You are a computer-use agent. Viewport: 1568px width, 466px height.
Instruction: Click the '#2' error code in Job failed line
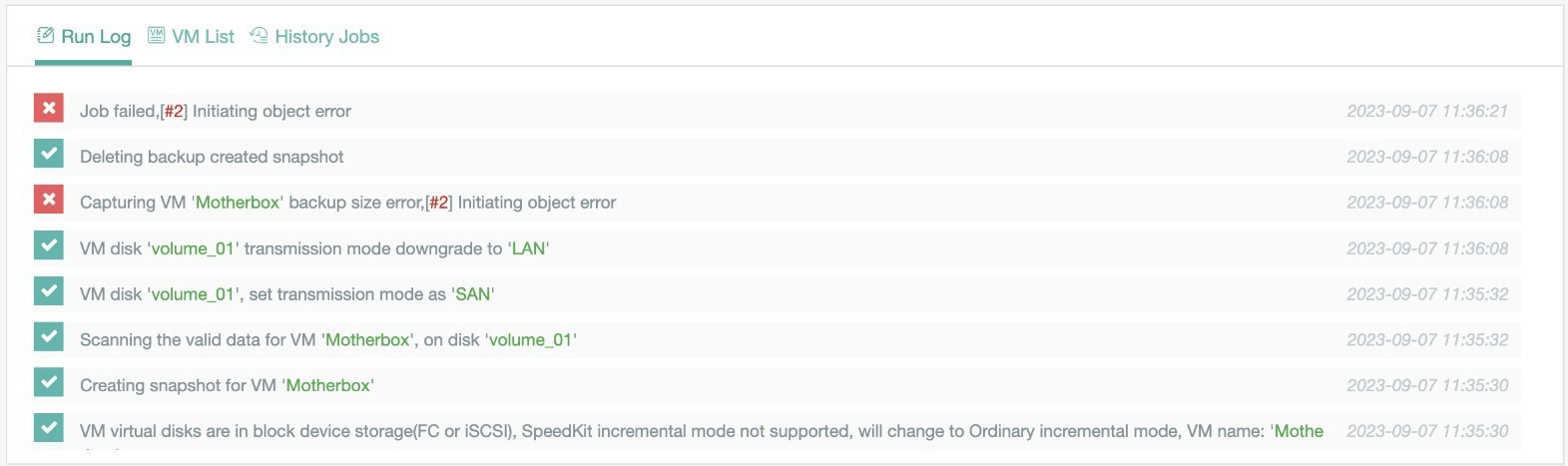[x=174, y=111]
